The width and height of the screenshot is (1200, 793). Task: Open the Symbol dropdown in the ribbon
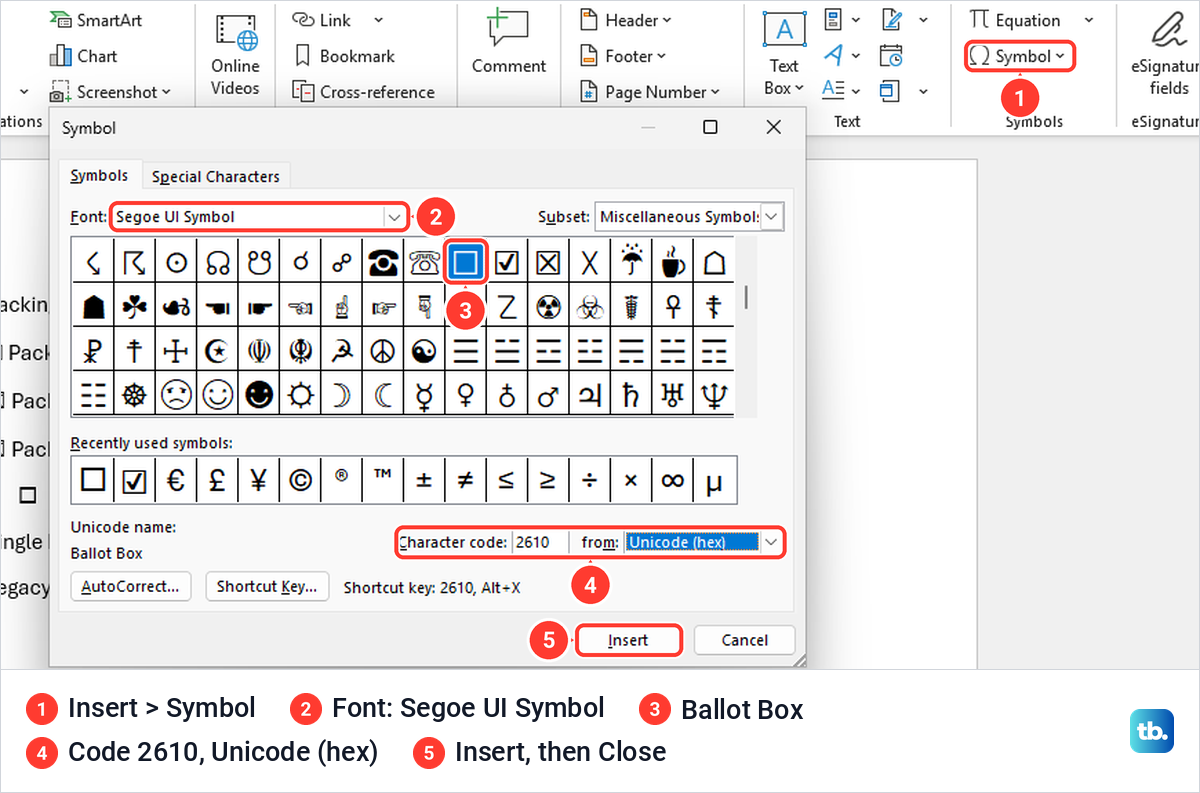tap(1020, 56)
